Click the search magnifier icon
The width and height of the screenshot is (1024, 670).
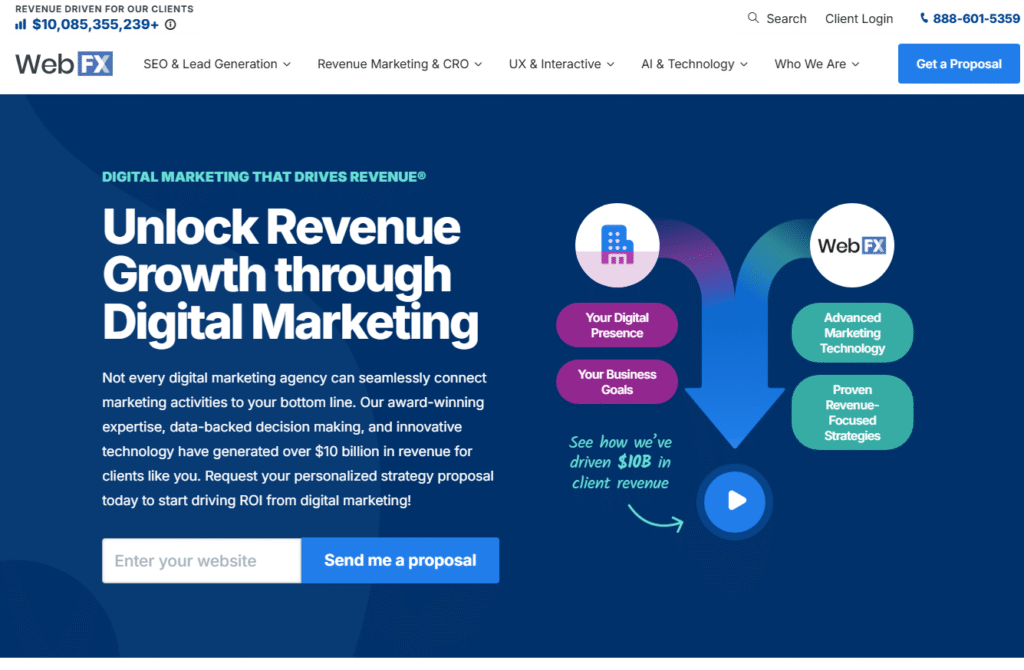tap(753, 18)
